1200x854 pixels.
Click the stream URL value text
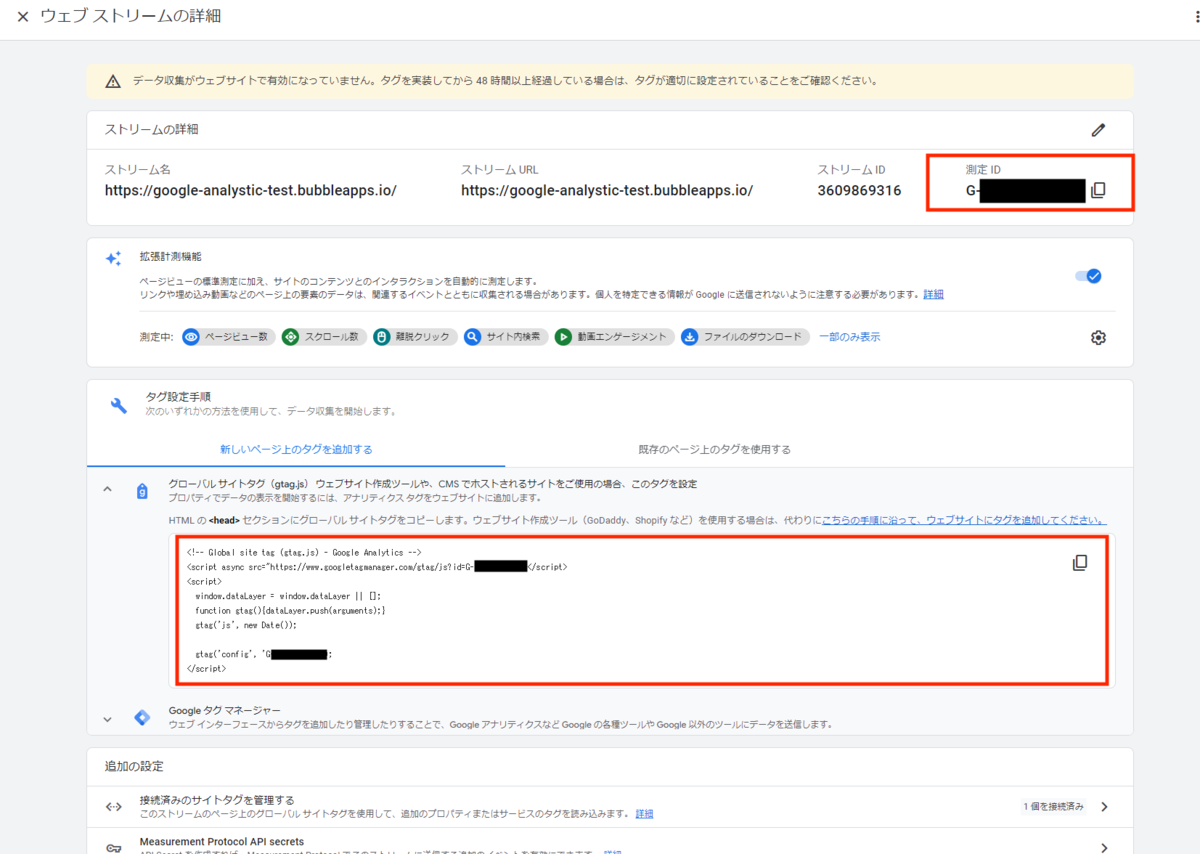click(x=607, y=190)
